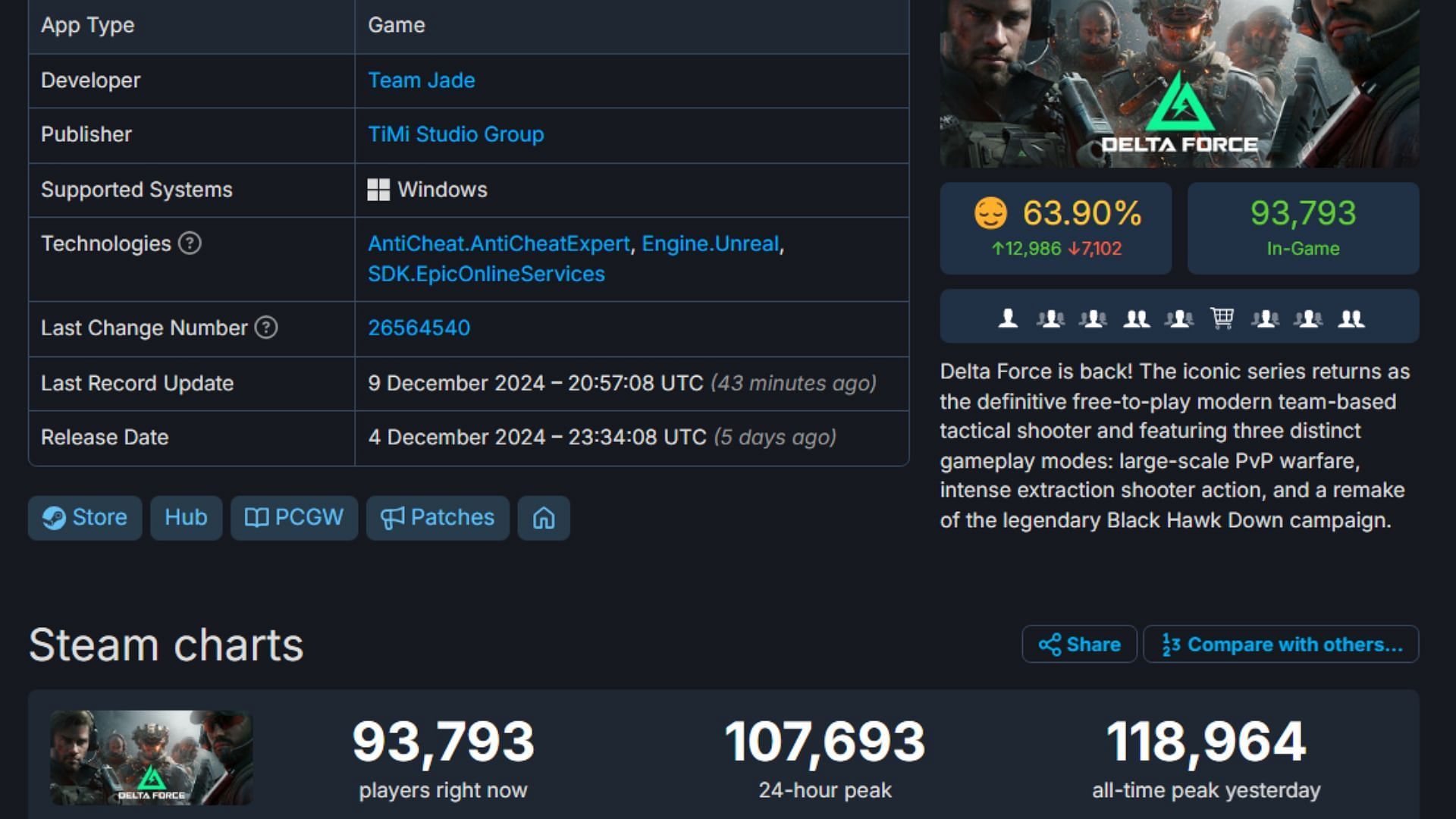Click the App Type value Game
1456x819 pixels.
click(396, 25)
